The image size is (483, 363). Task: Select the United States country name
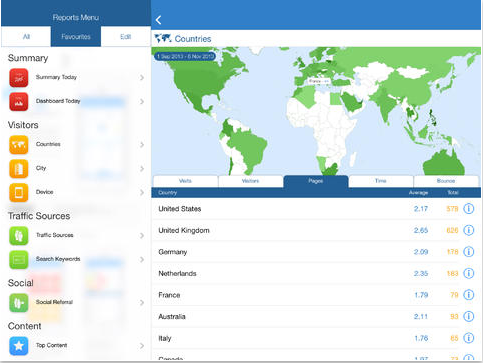[180, 209]
